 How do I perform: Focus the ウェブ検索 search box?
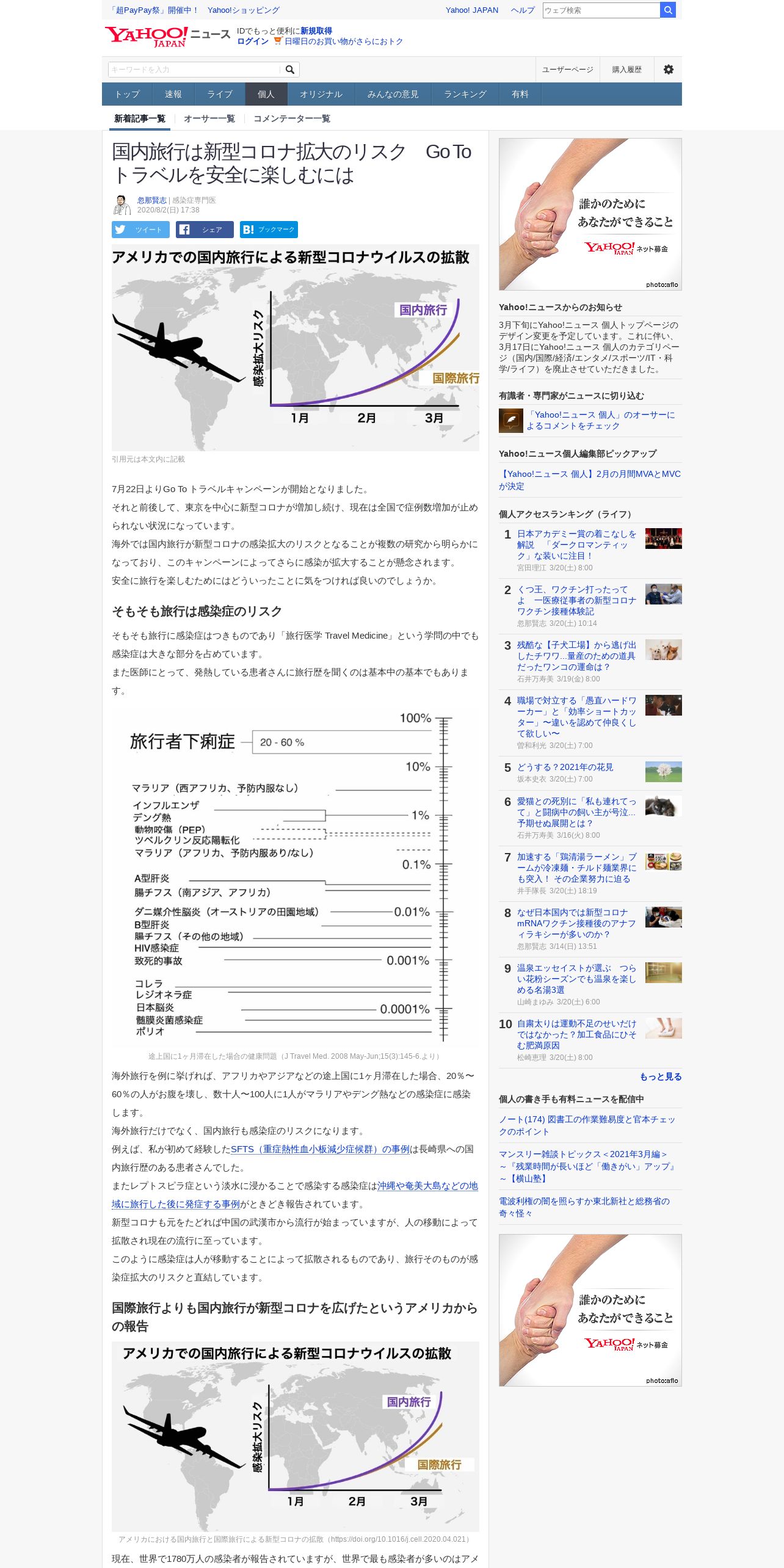tap(601, 10)
